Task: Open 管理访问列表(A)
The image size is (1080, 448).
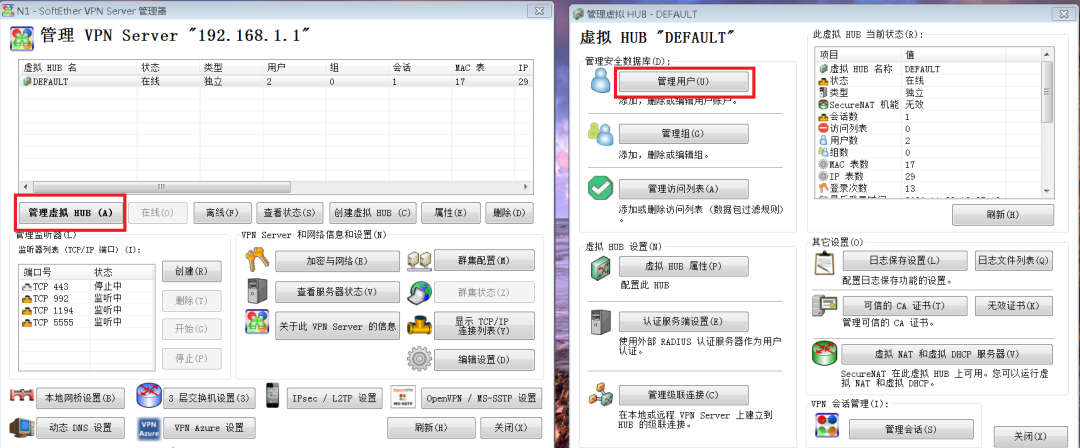Action: click(683, 189)
